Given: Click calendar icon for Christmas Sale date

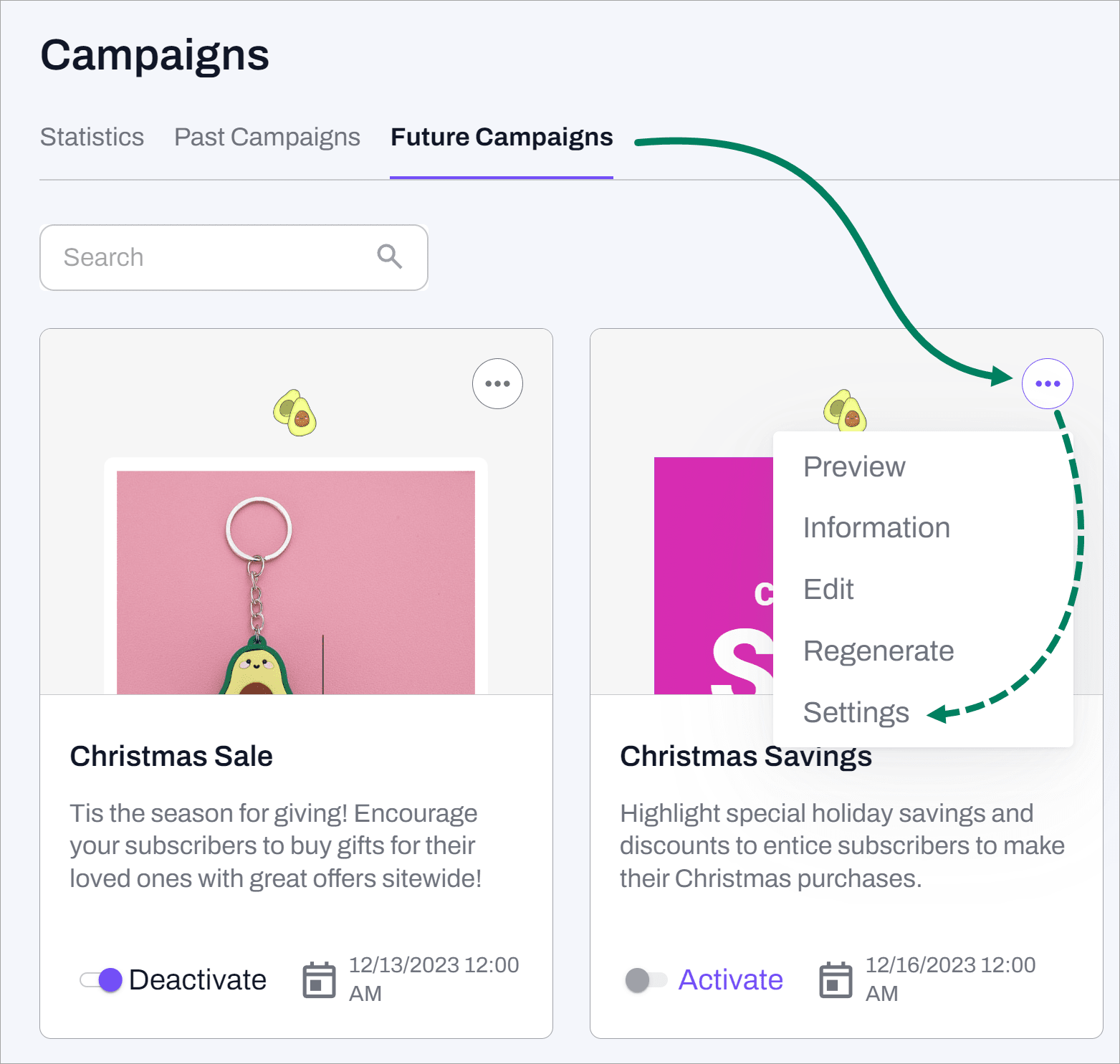Looking at the screenshot, I should [x=319, y=979].
